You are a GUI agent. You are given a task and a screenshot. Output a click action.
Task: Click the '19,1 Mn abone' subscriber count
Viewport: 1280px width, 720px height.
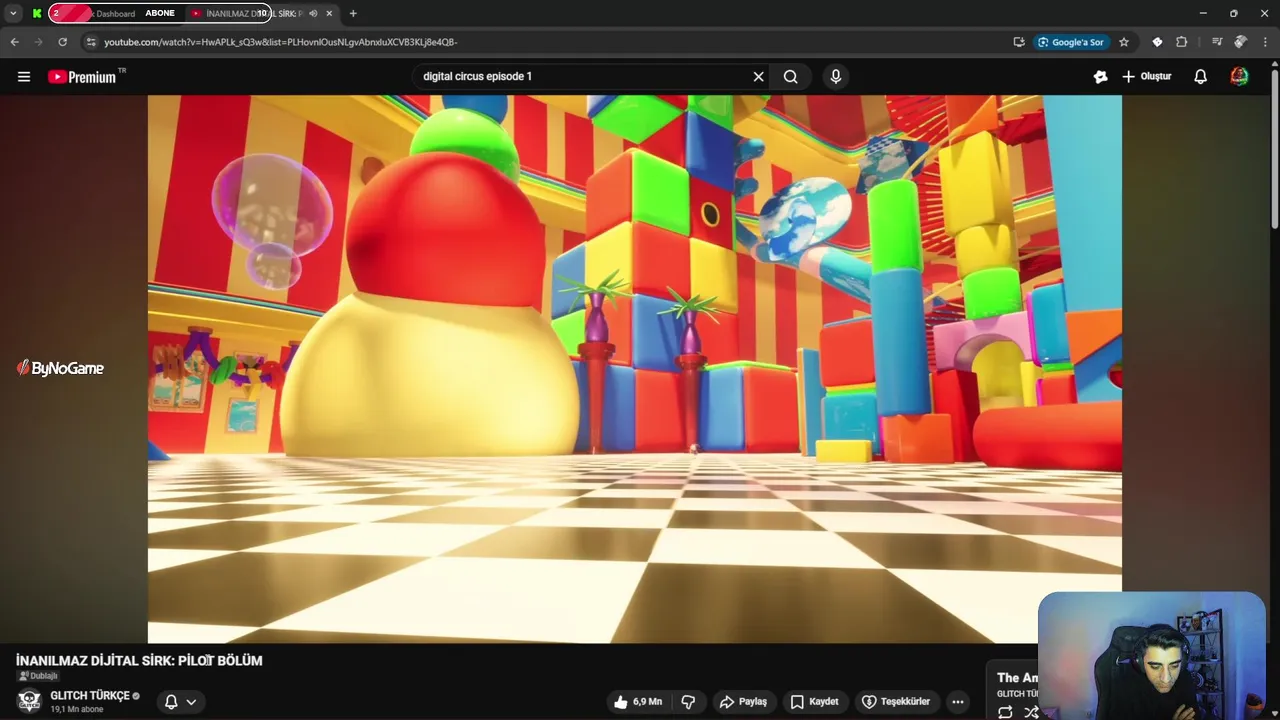coord(77,709)
